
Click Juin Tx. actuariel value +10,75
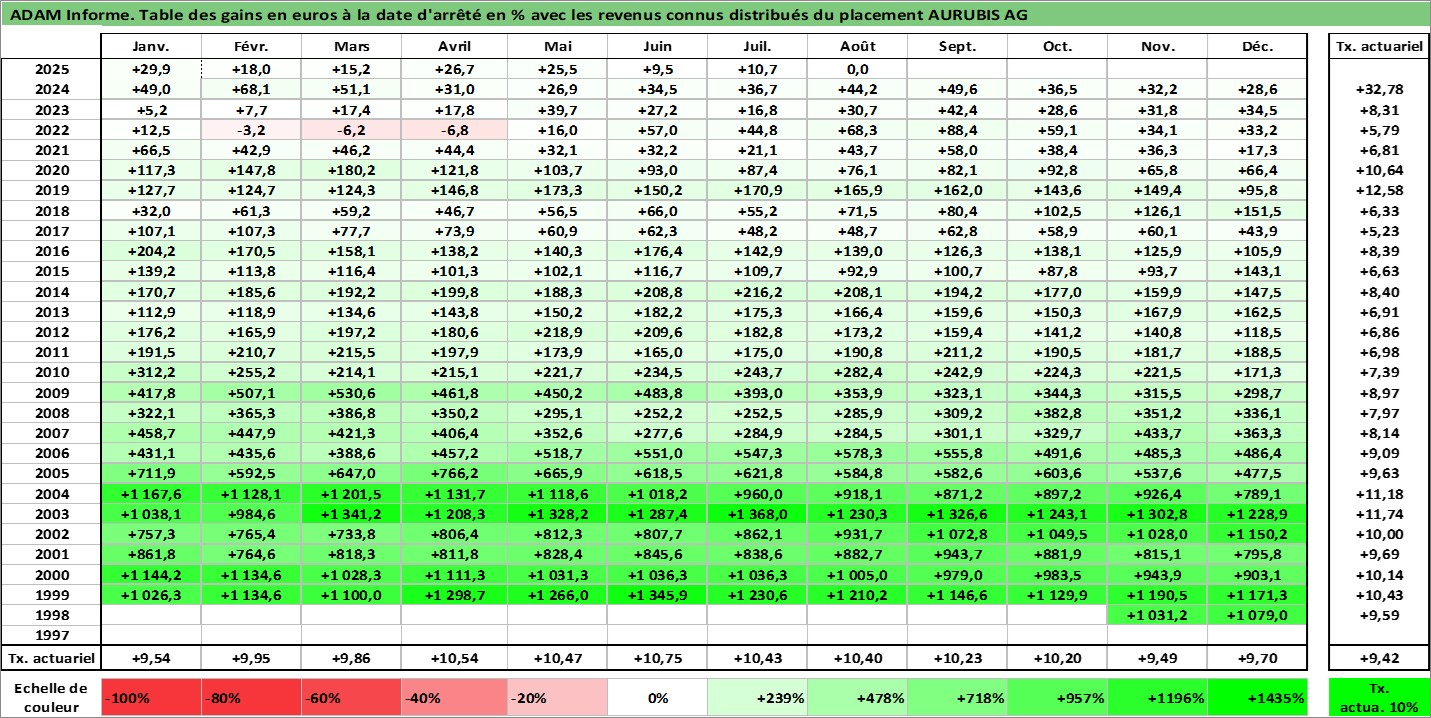point(657,658)
